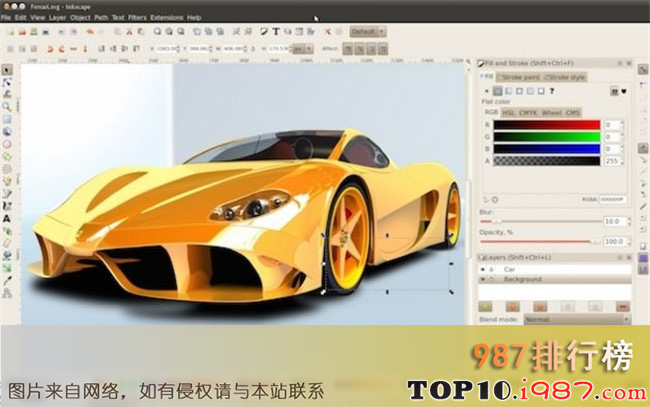This screenshot has width=650, height=407.
Task: Select the Eraser tool
Action: tap(7, 243)
